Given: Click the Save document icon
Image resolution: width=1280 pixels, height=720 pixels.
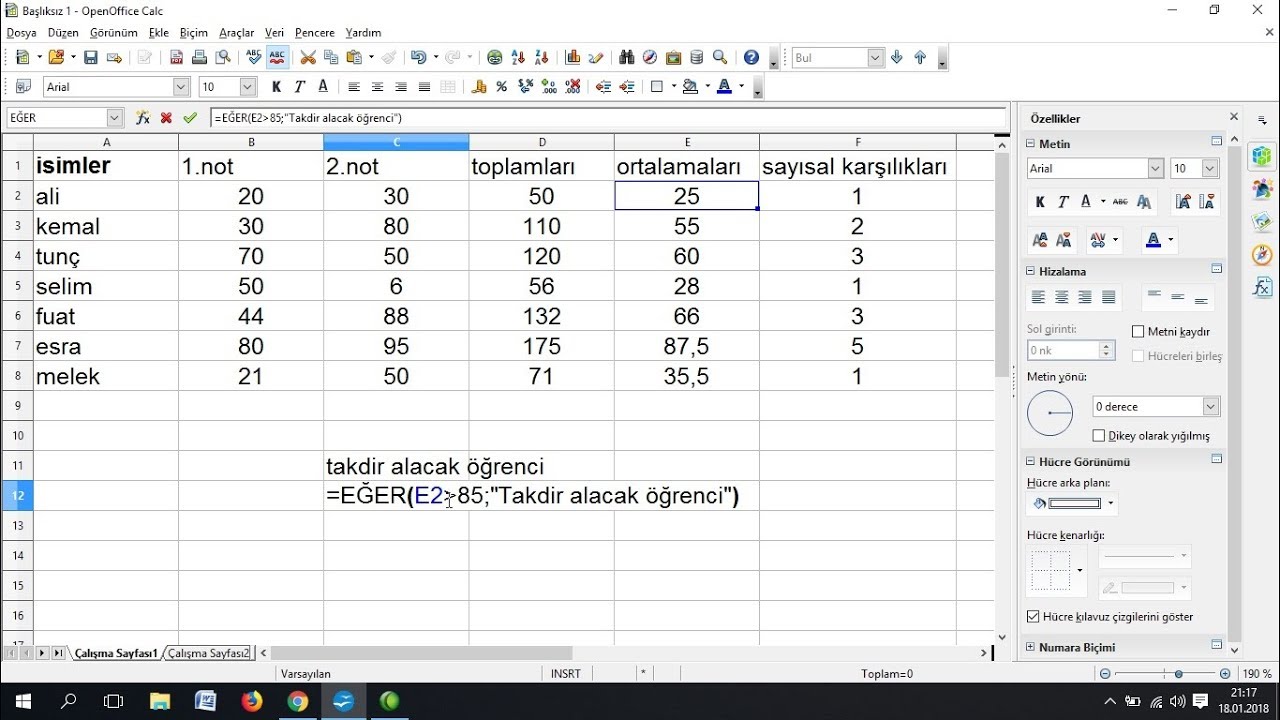Looking at the screenshot, I should tap(90, 58).
